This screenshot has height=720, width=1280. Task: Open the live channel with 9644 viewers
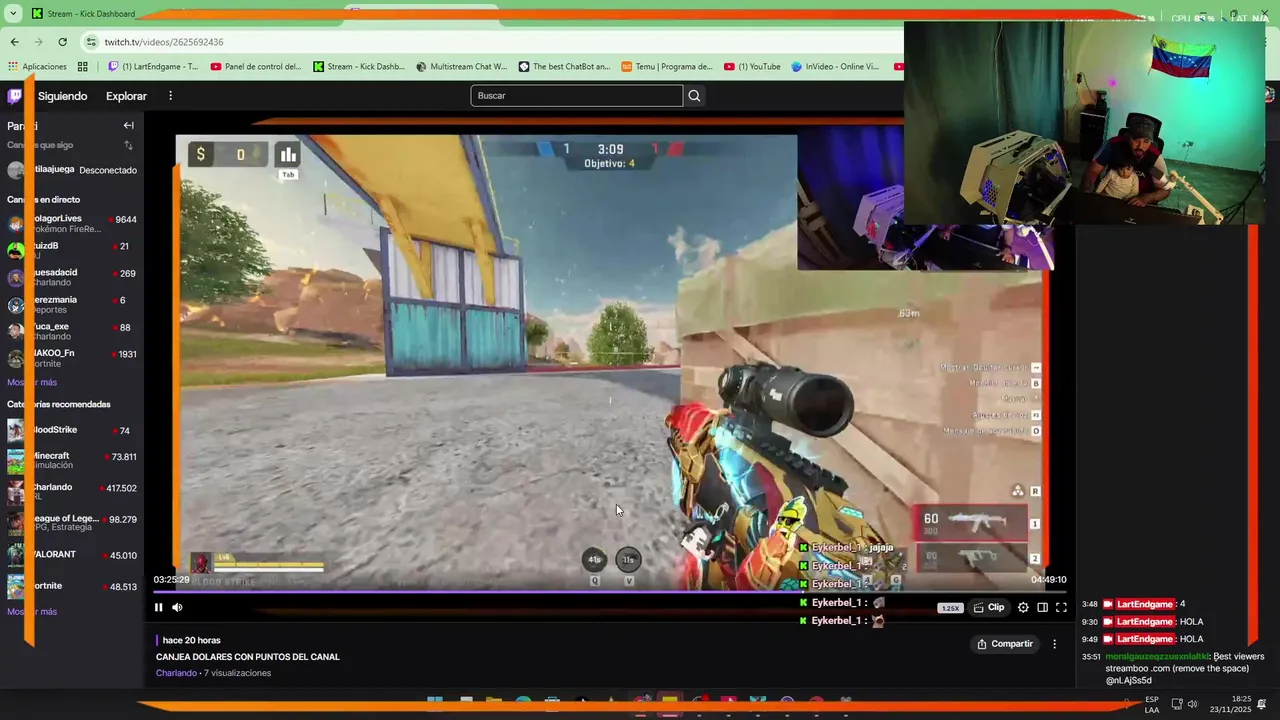coord(72,224)
